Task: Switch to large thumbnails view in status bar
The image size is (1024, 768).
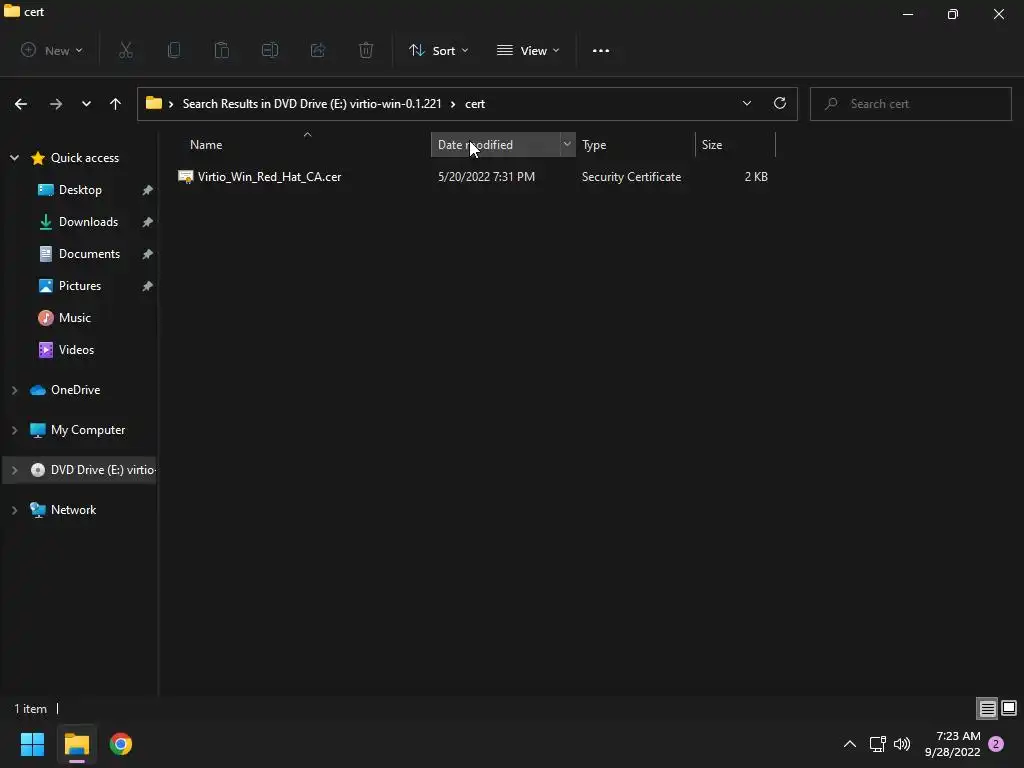Action: [x=1009, y=708]
